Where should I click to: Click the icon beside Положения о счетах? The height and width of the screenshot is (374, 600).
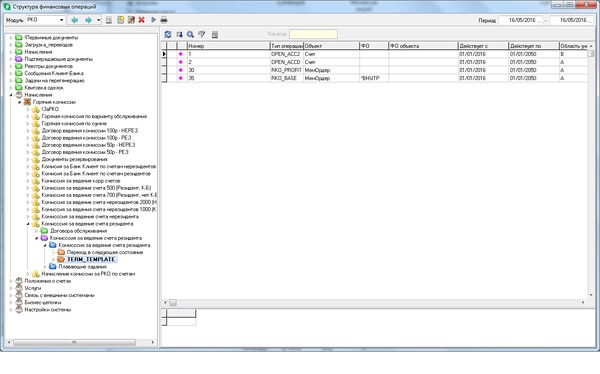pos(19,281)
